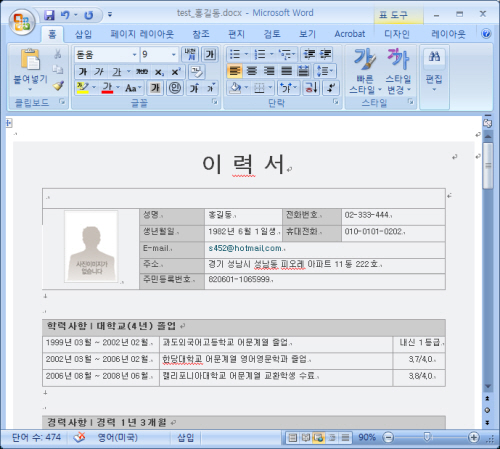500x449 pixels.
Task: Click the language 영어(미국) status item
Action: (117, 437)
